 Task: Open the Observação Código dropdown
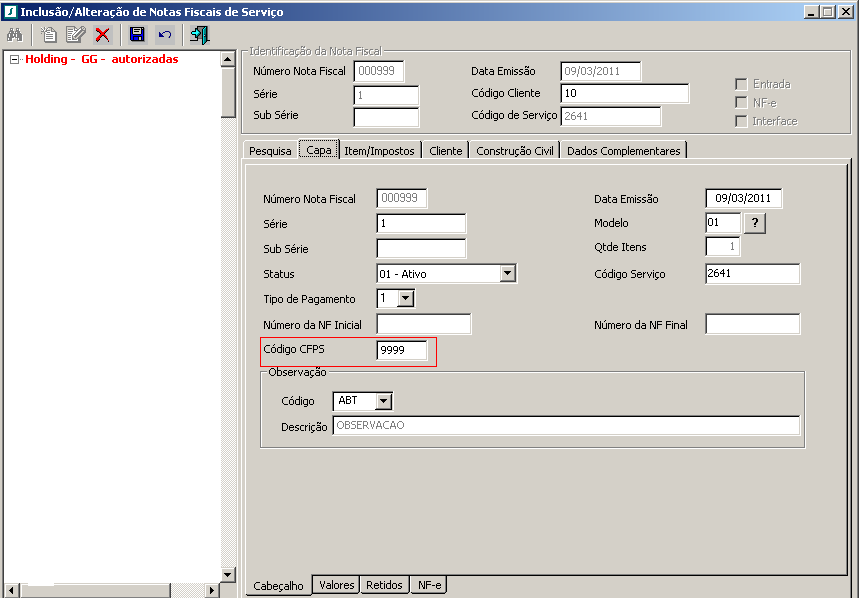pyautogui.click(x=384, y=401)
